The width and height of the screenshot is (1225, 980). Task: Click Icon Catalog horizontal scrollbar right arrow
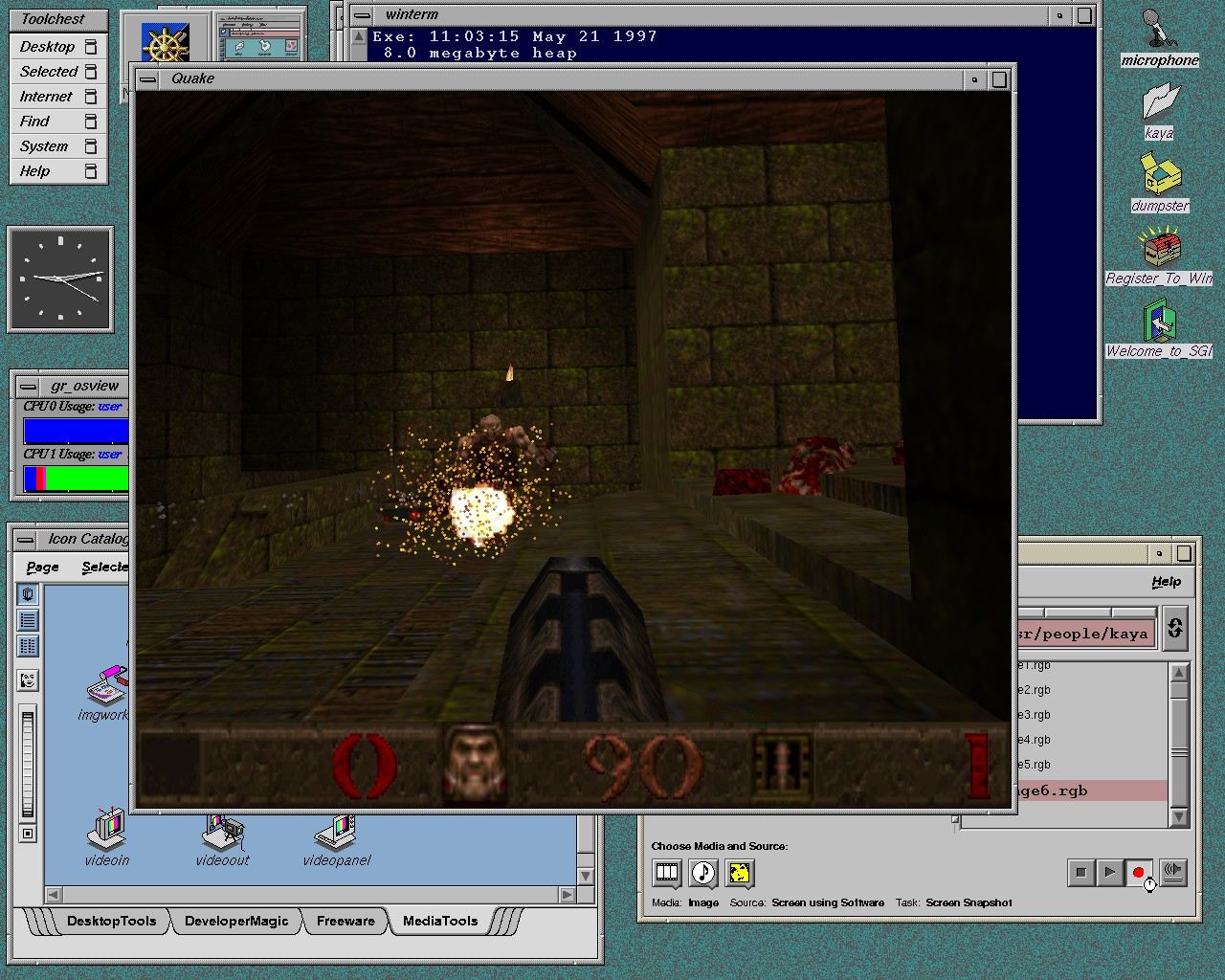pyautogui.click(x=567, y=895)
